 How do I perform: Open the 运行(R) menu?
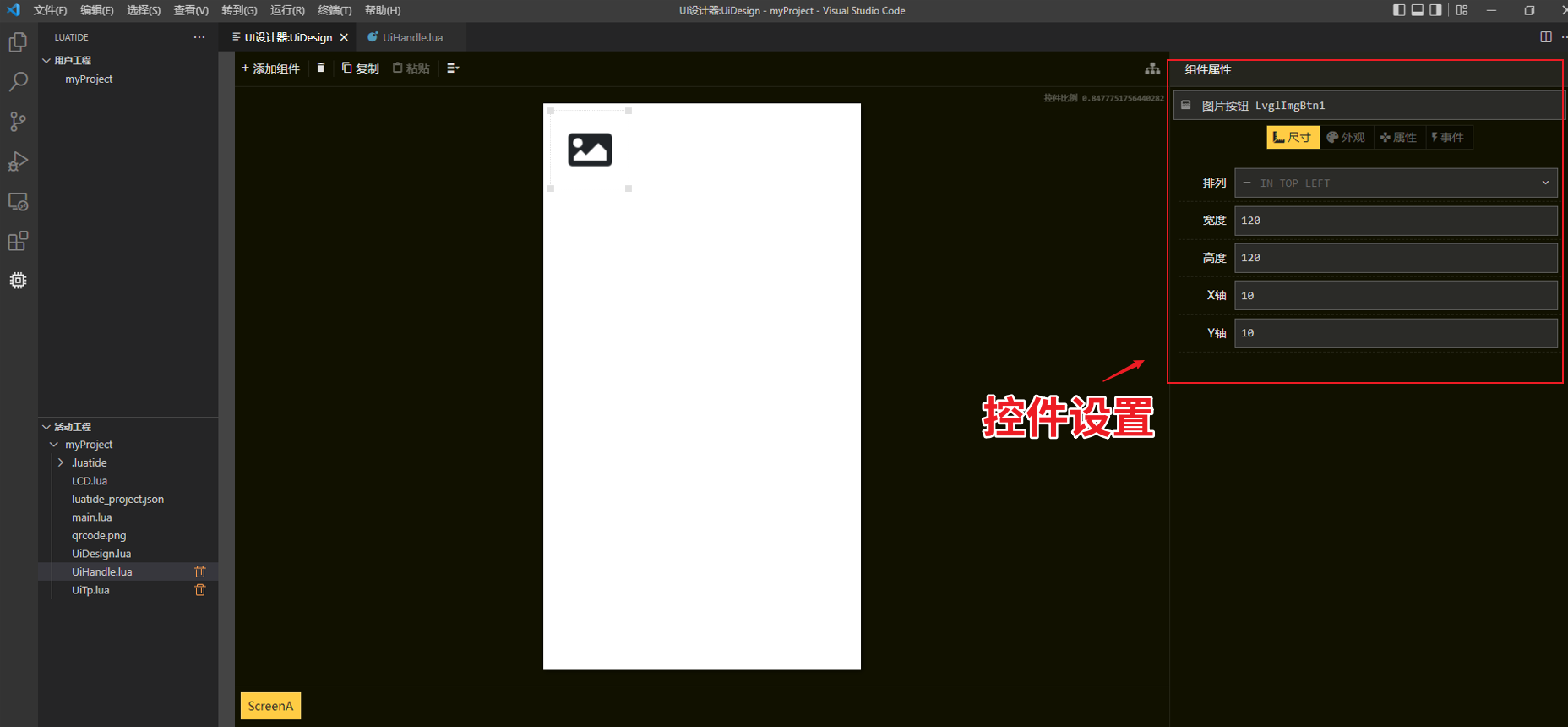click(287, 10)
